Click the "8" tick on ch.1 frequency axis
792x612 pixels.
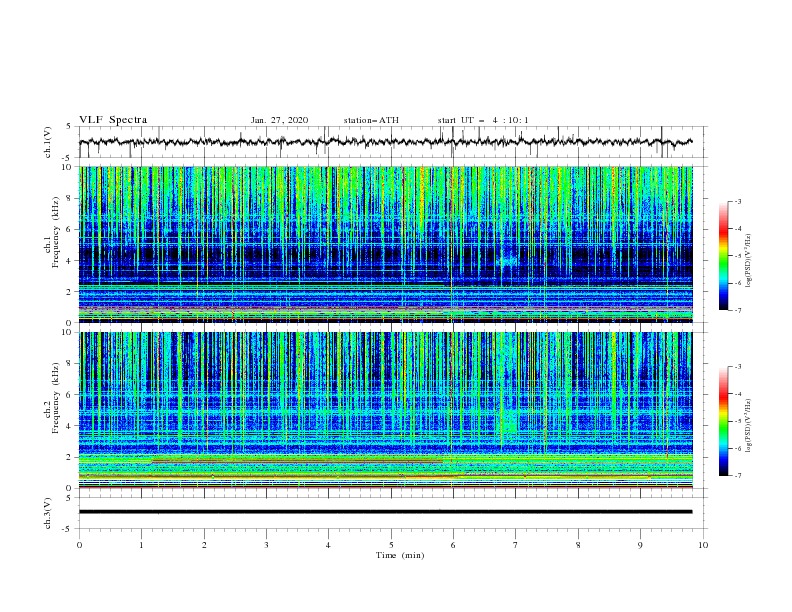point(70,198)
